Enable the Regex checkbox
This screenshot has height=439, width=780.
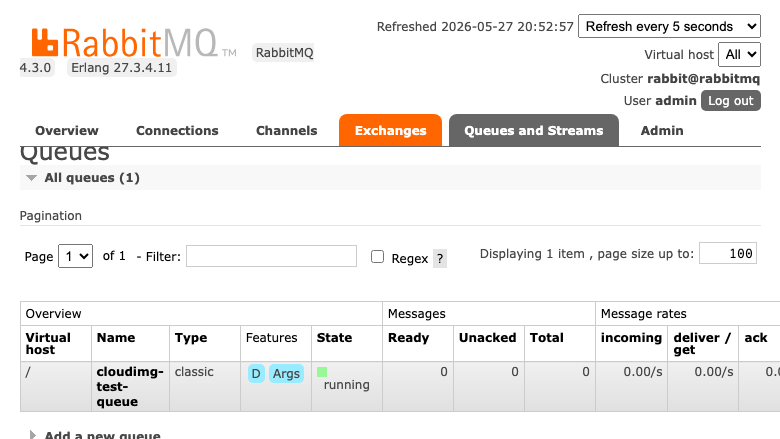378,257
